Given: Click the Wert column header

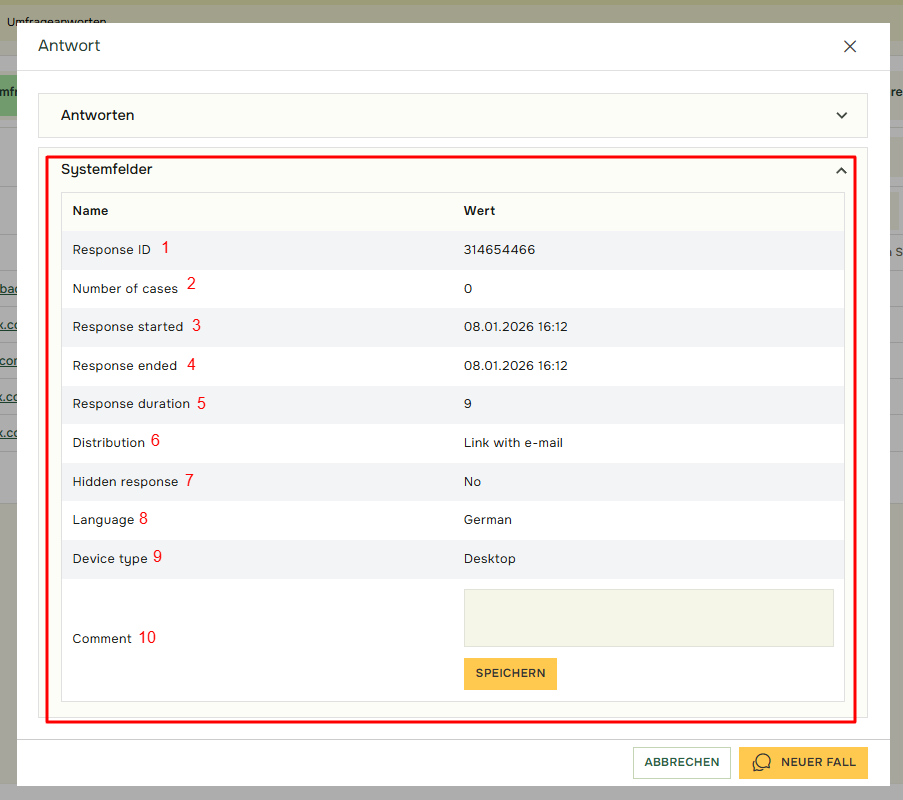Looking at the screenshot, I should tap(479, 211).
